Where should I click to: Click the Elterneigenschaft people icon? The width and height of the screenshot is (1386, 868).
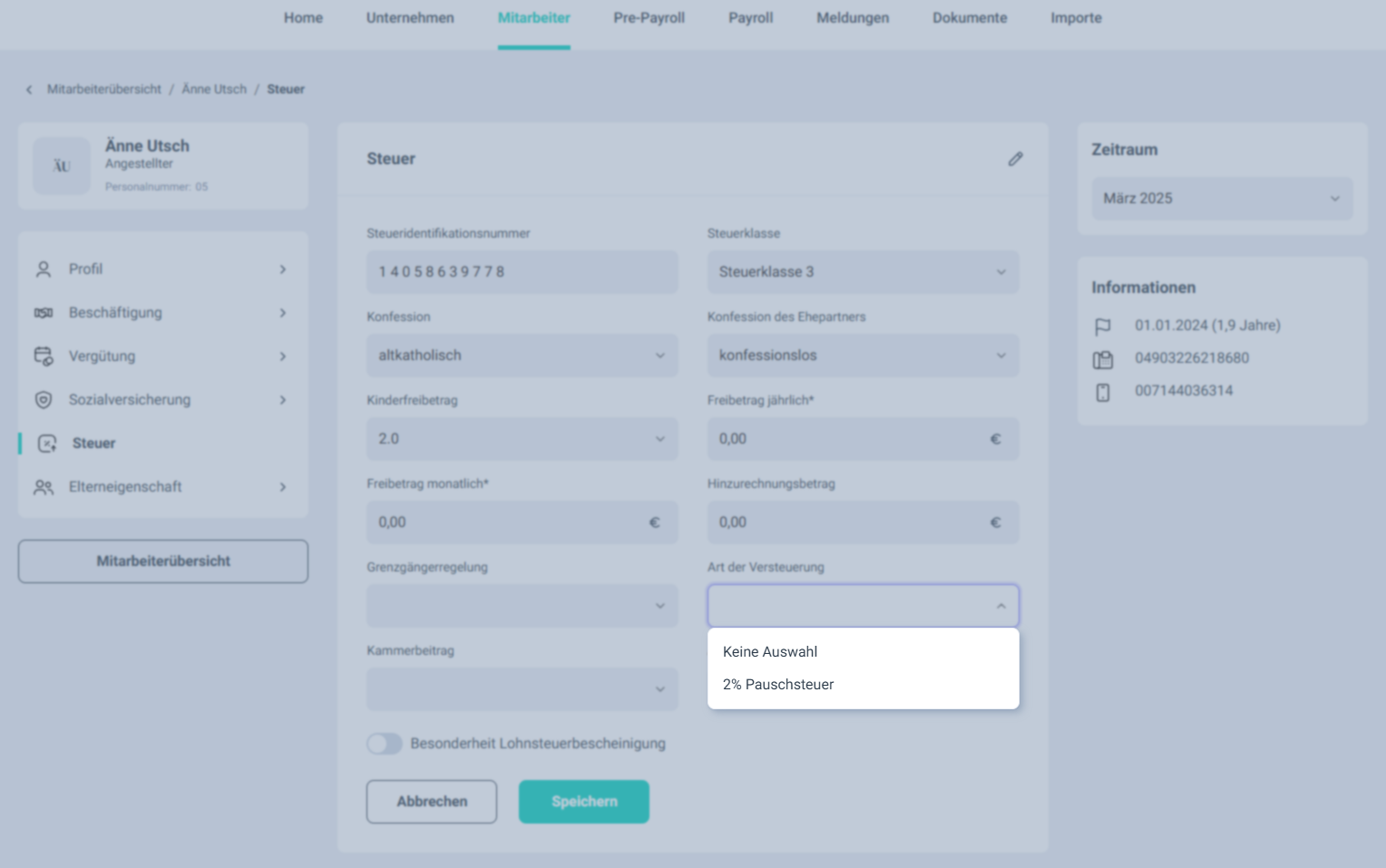pyautogui.click(x=44, y=487)
